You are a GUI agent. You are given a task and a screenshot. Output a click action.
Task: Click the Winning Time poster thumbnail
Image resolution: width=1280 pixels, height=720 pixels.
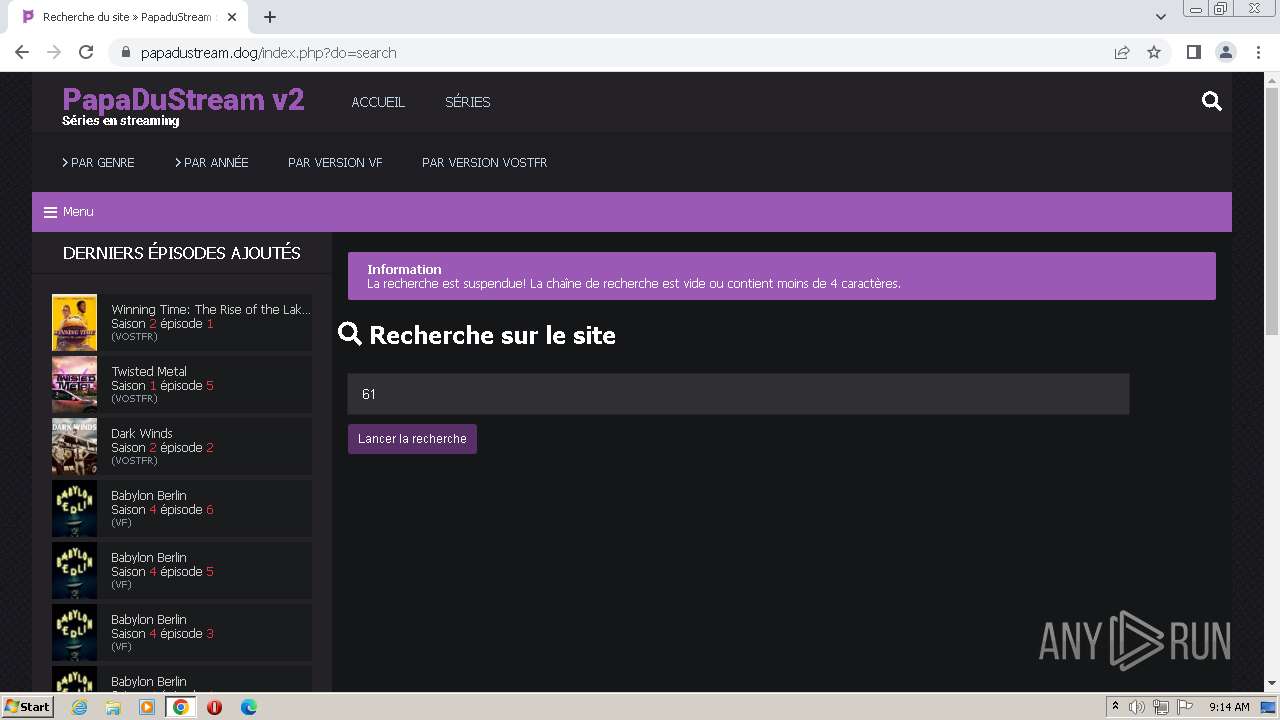tap(74, 322)
